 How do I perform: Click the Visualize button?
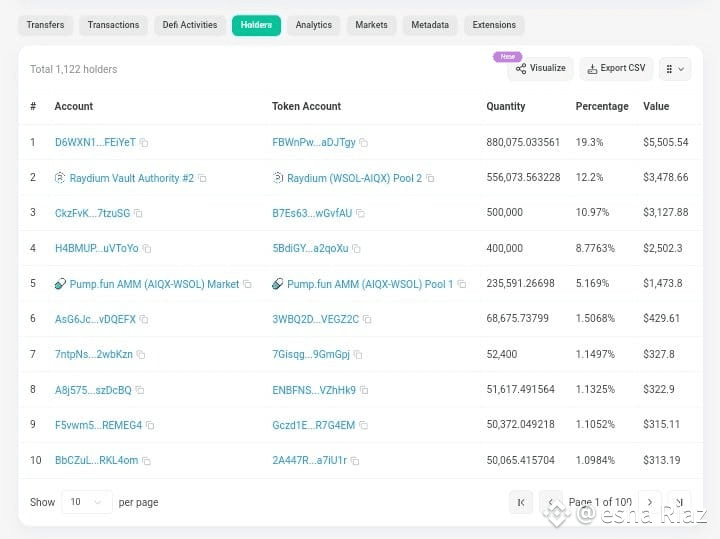[540, 68]
